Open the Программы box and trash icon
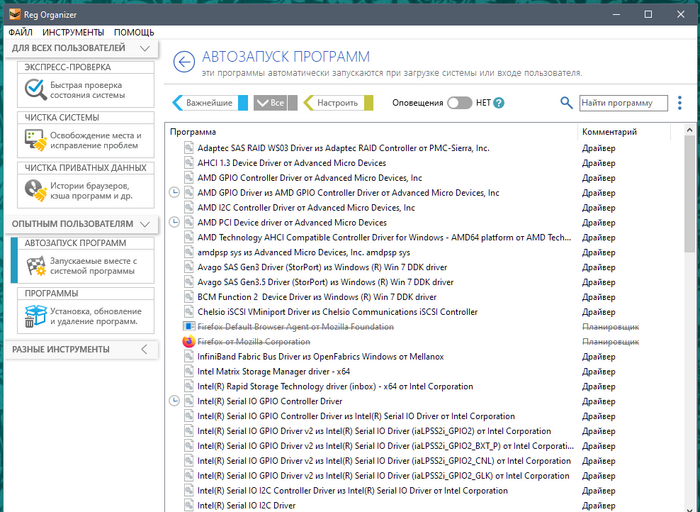Screen dimensions: 700x512 click(x=35, y=316)
